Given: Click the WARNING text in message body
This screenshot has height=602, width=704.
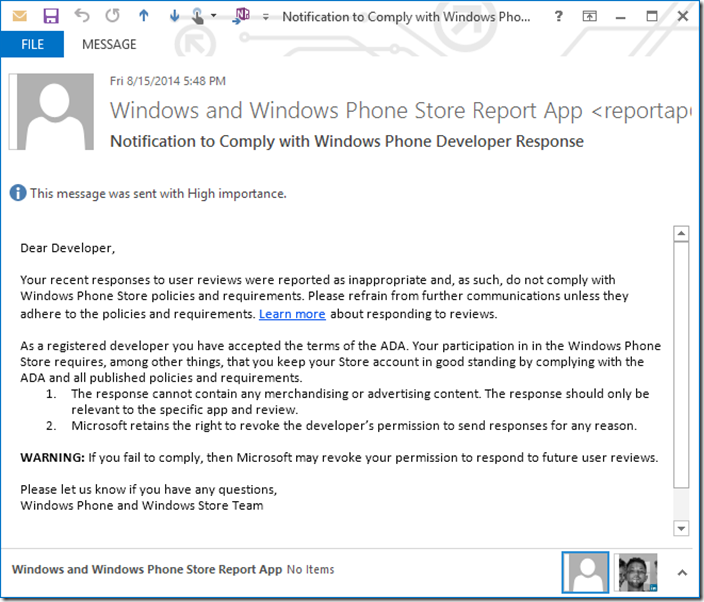Looking at the screenshot, I should coord(52,457).
